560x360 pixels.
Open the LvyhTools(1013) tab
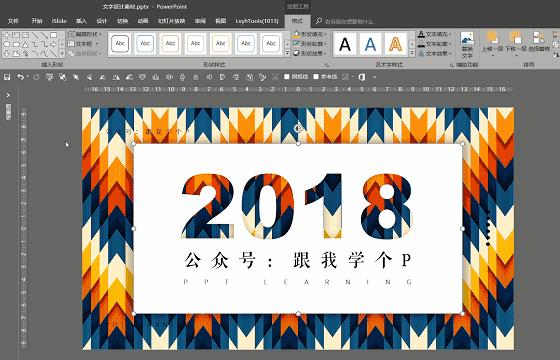coord(257,21)
